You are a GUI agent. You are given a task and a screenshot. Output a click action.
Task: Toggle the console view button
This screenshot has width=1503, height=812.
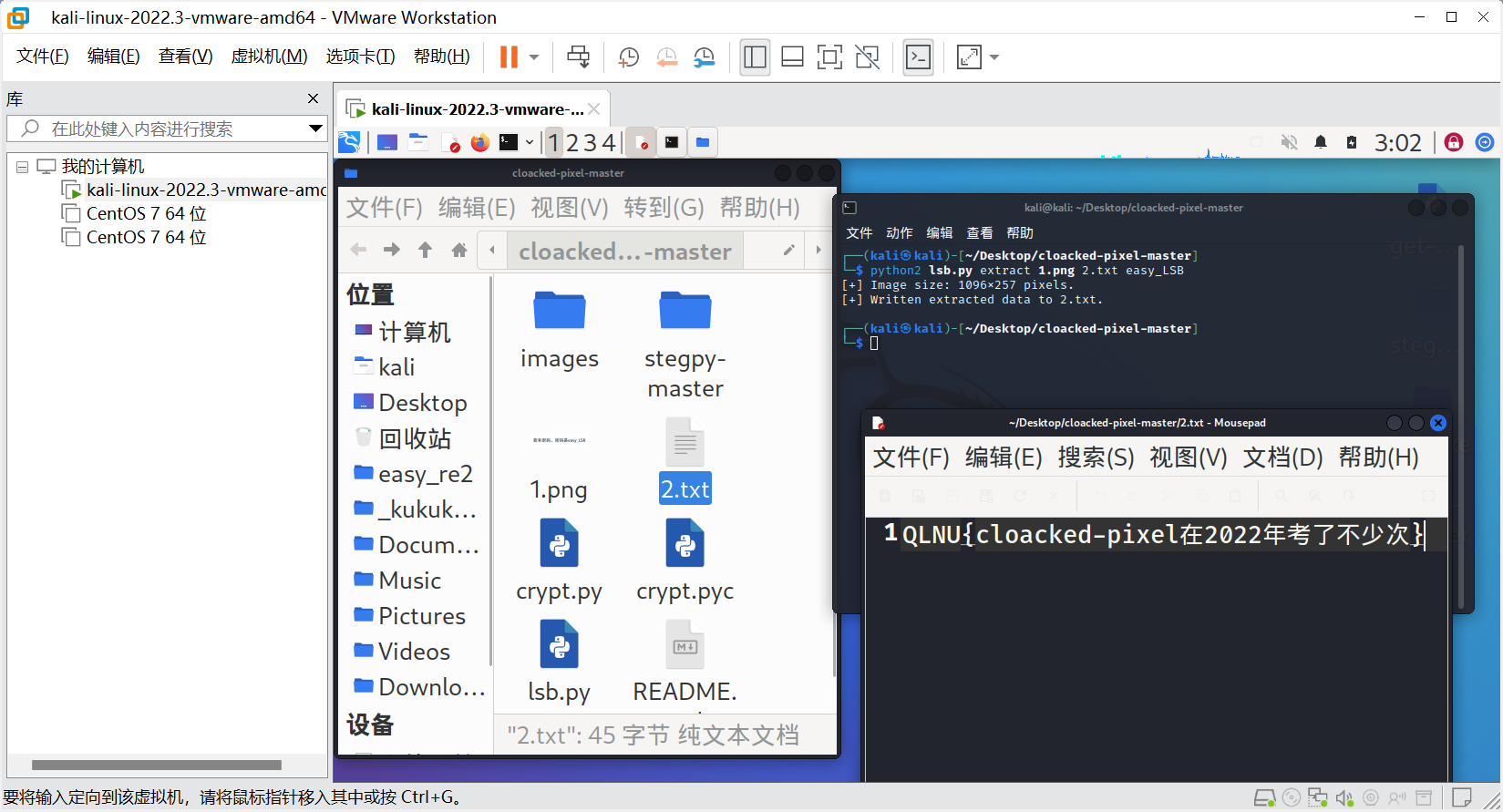point(918,57)
